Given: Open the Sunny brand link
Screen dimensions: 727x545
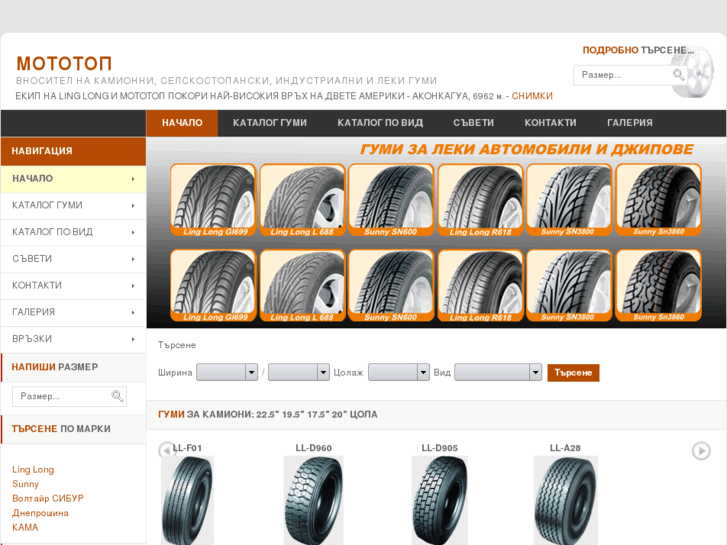Looking at the screenshot, I should point(26,484).
